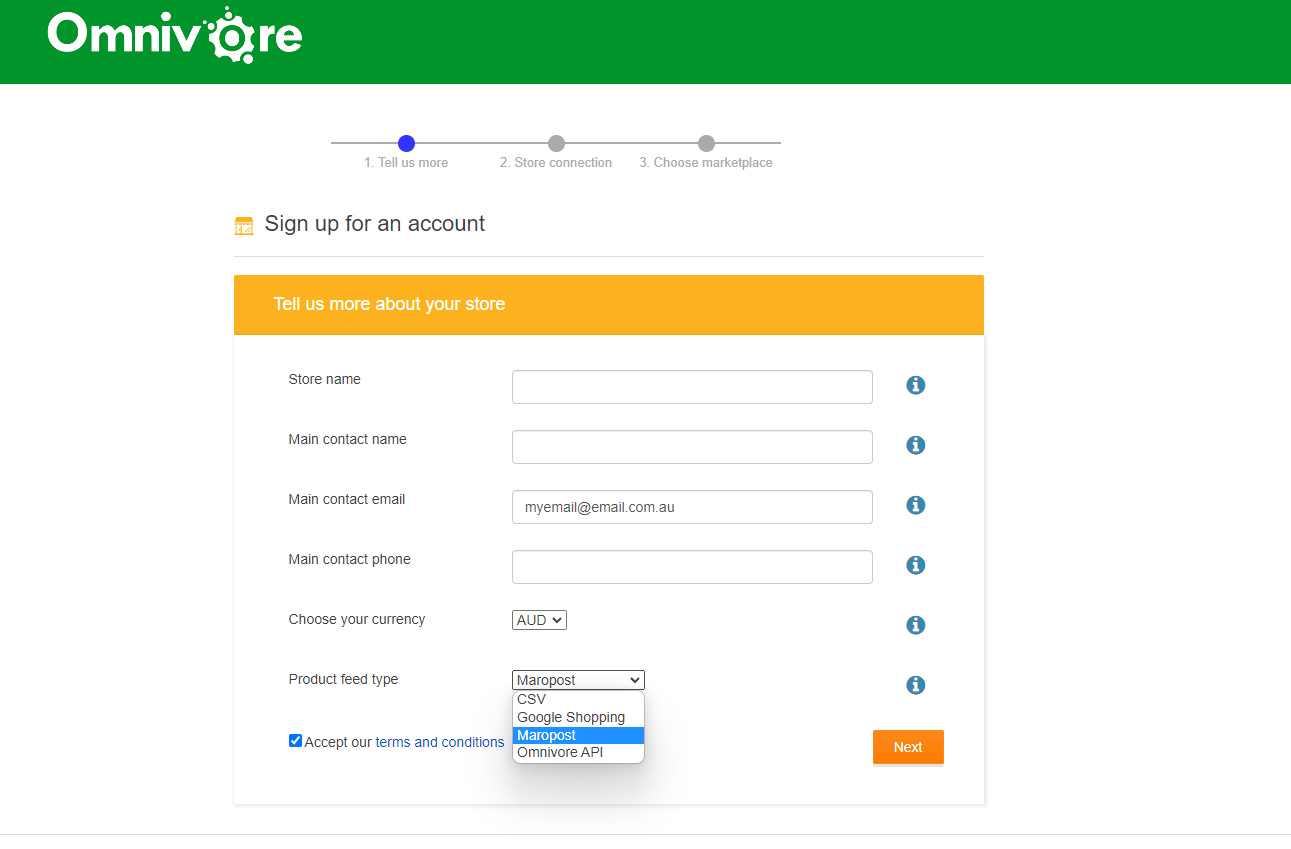
Task: Open info icon for Main contact phone
Action: click(915, 565)
